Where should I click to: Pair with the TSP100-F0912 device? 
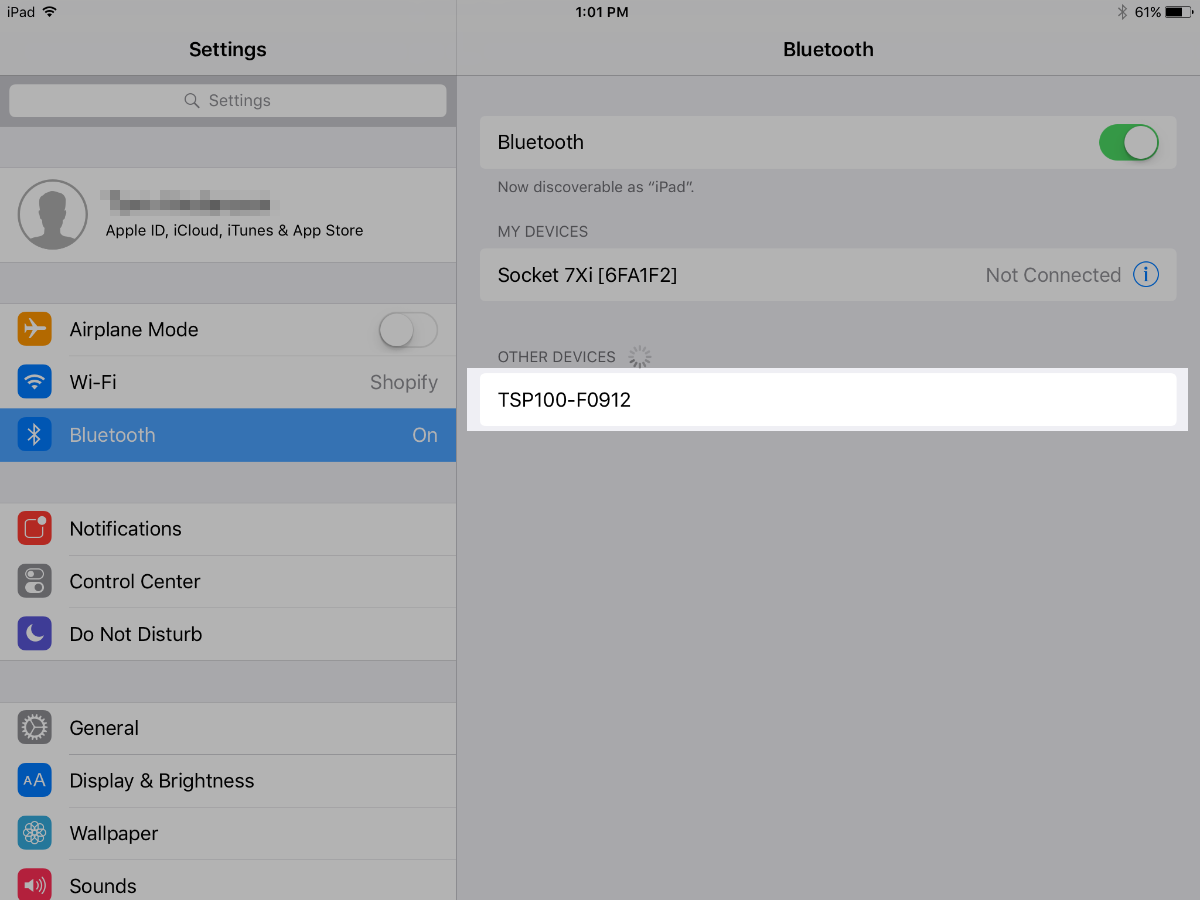pos(828,400)
